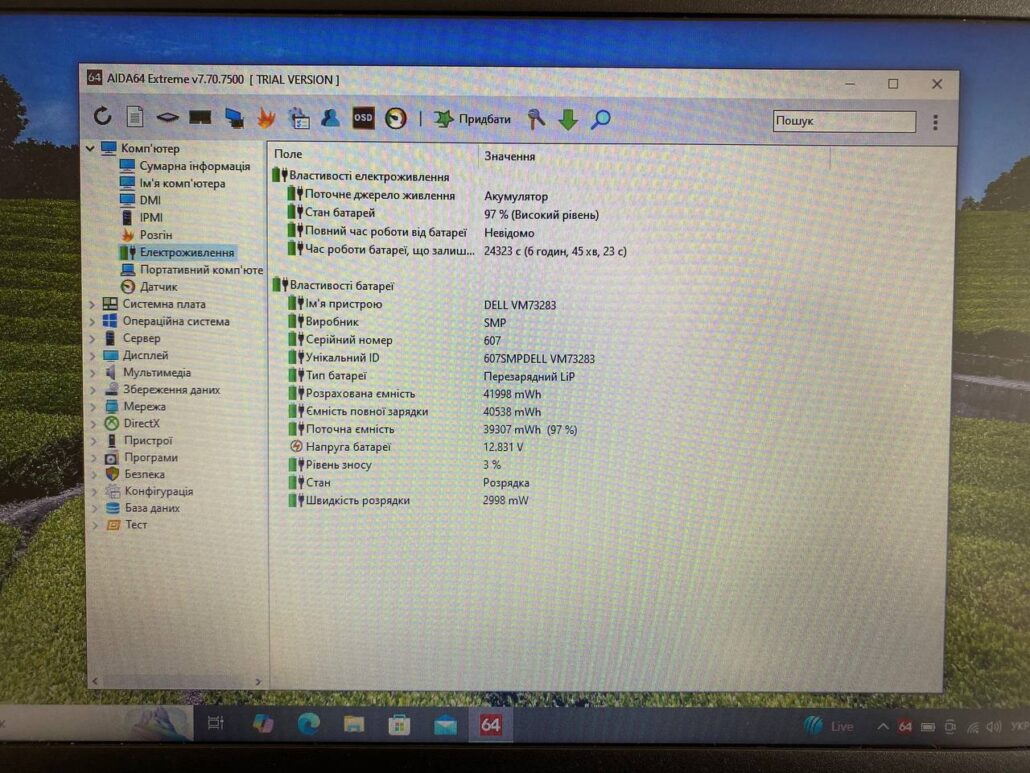Show hidden system tray icons chevron
1030x773 pixels.
[883, 726]
